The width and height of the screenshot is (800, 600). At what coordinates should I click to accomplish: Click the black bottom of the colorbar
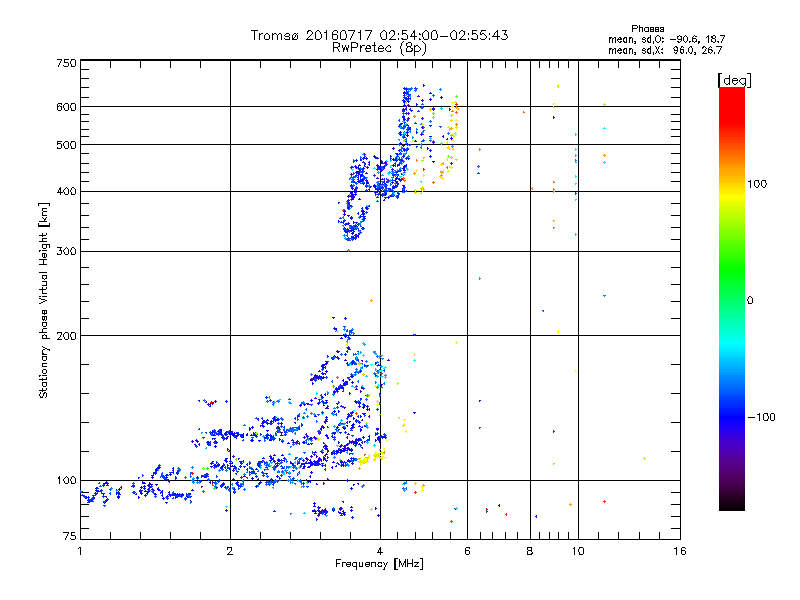click(732, 503)
